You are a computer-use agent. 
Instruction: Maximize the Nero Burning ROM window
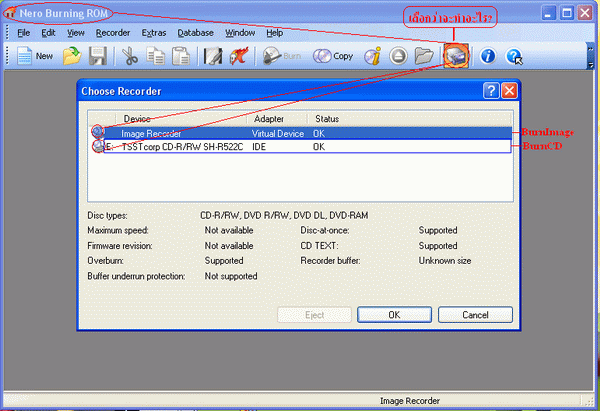[x=567, y=13]
